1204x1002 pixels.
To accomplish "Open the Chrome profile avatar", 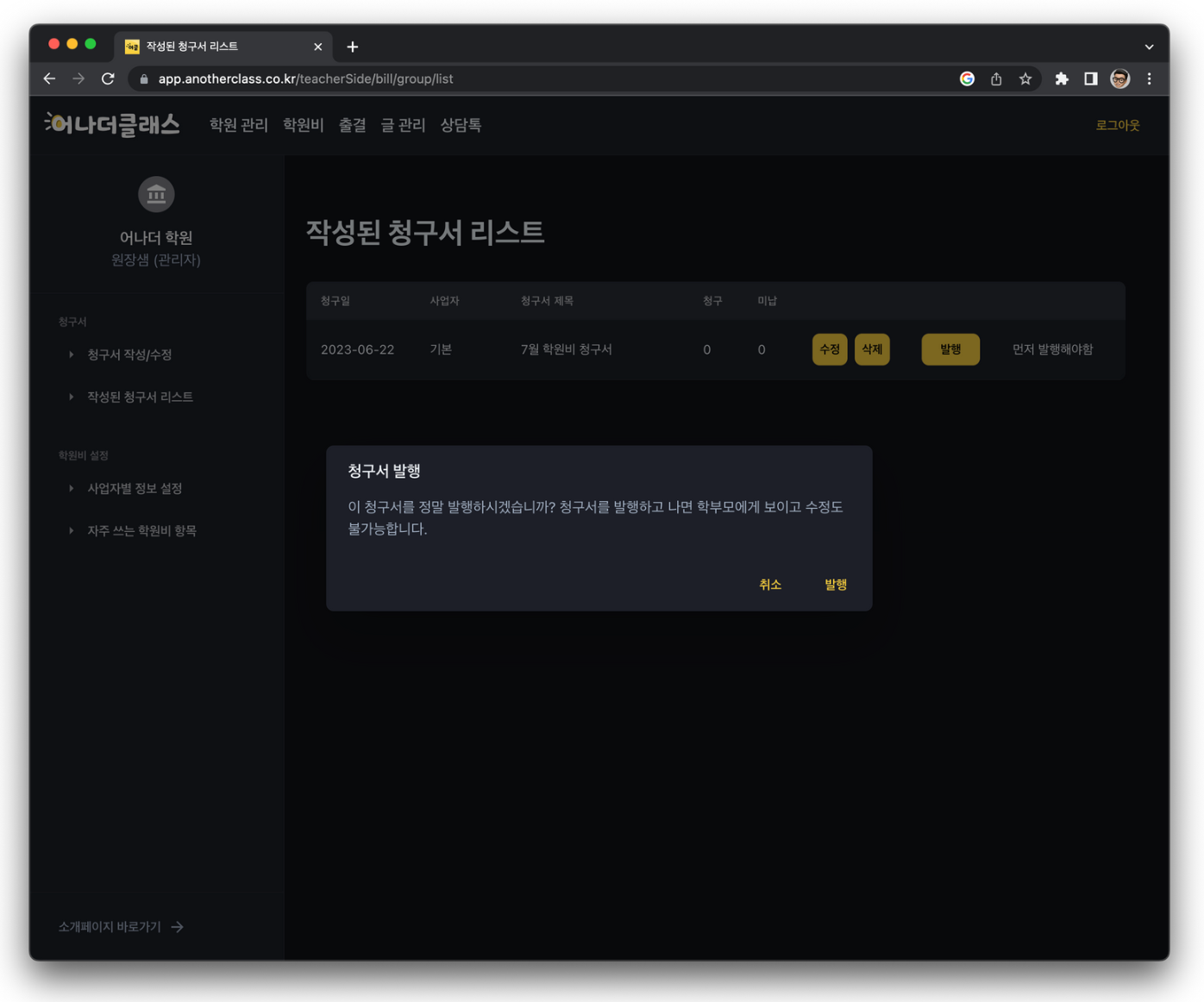I will pos(1119,78).
